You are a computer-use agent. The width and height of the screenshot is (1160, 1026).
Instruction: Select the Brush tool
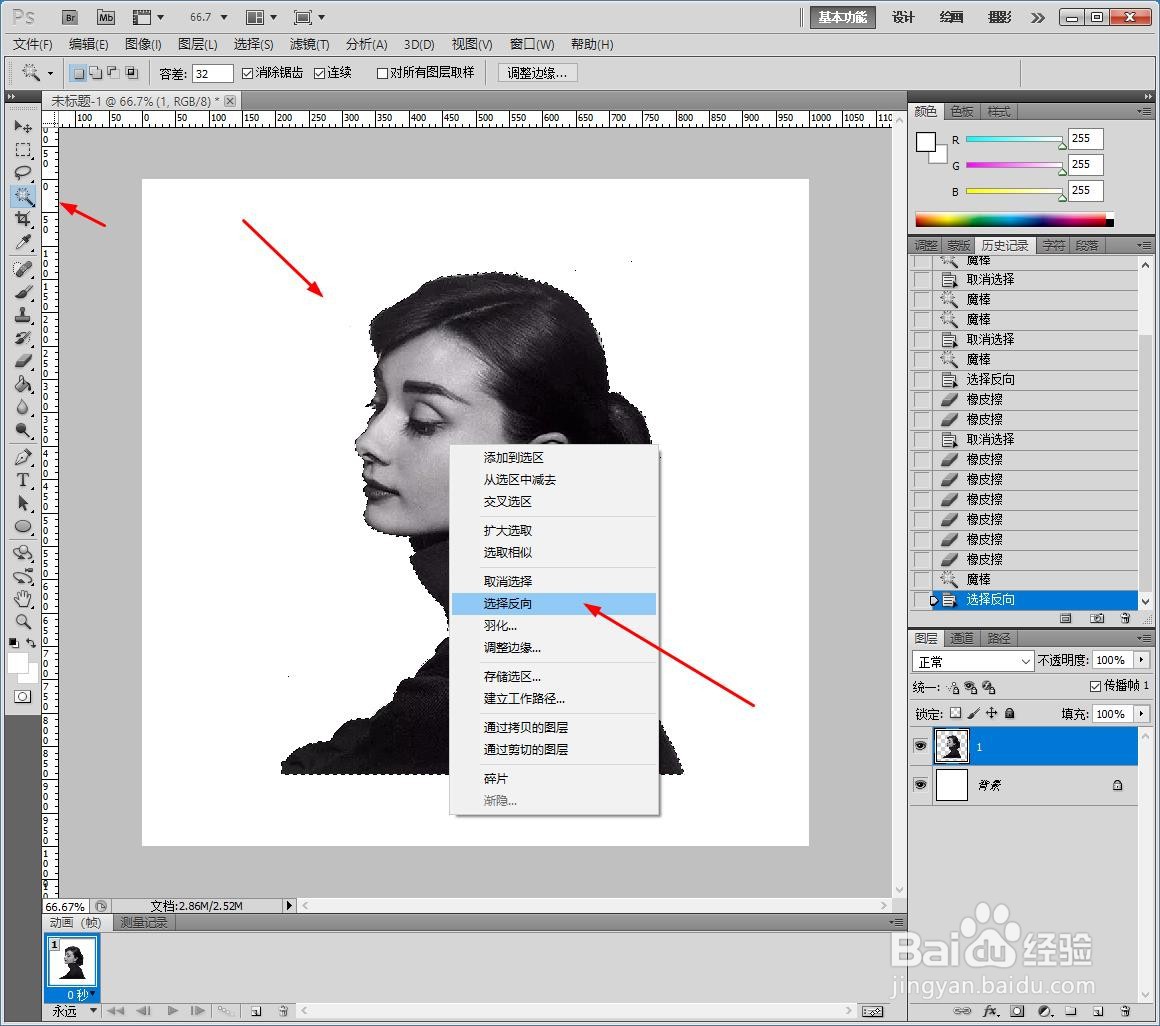click(23, 291)
